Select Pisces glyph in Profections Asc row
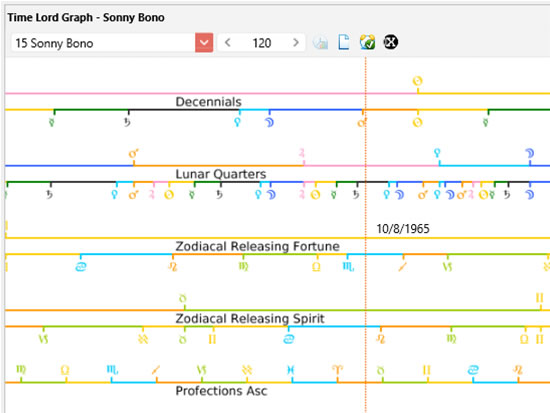This screenshot has height=413, width=550. [x=291, y=370]
